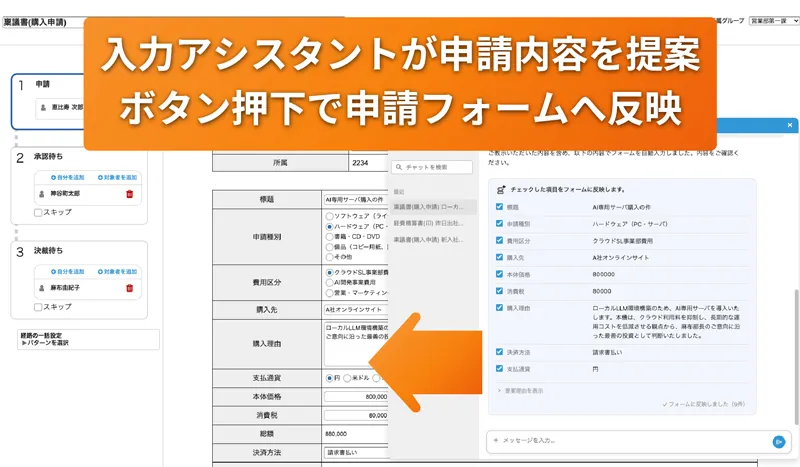The image size is (800, 467).
Task: Expand 提案理由を表示 in the assistant card
Action: pyautogui.click(x=520, y=391)
